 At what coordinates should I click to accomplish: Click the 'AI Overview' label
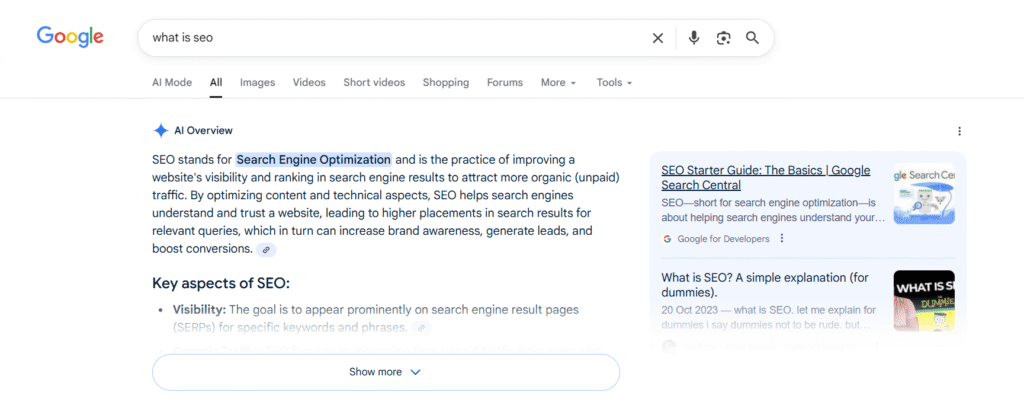[203, 131]
